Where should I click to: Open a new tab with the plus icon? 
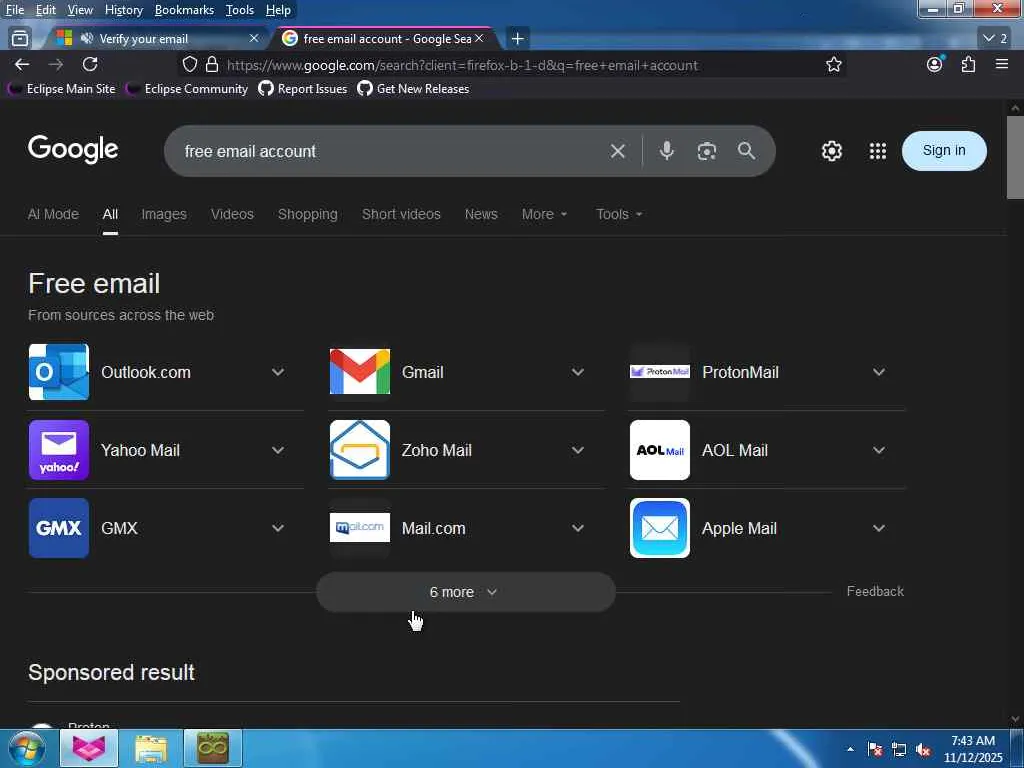[x=517, y=39]
